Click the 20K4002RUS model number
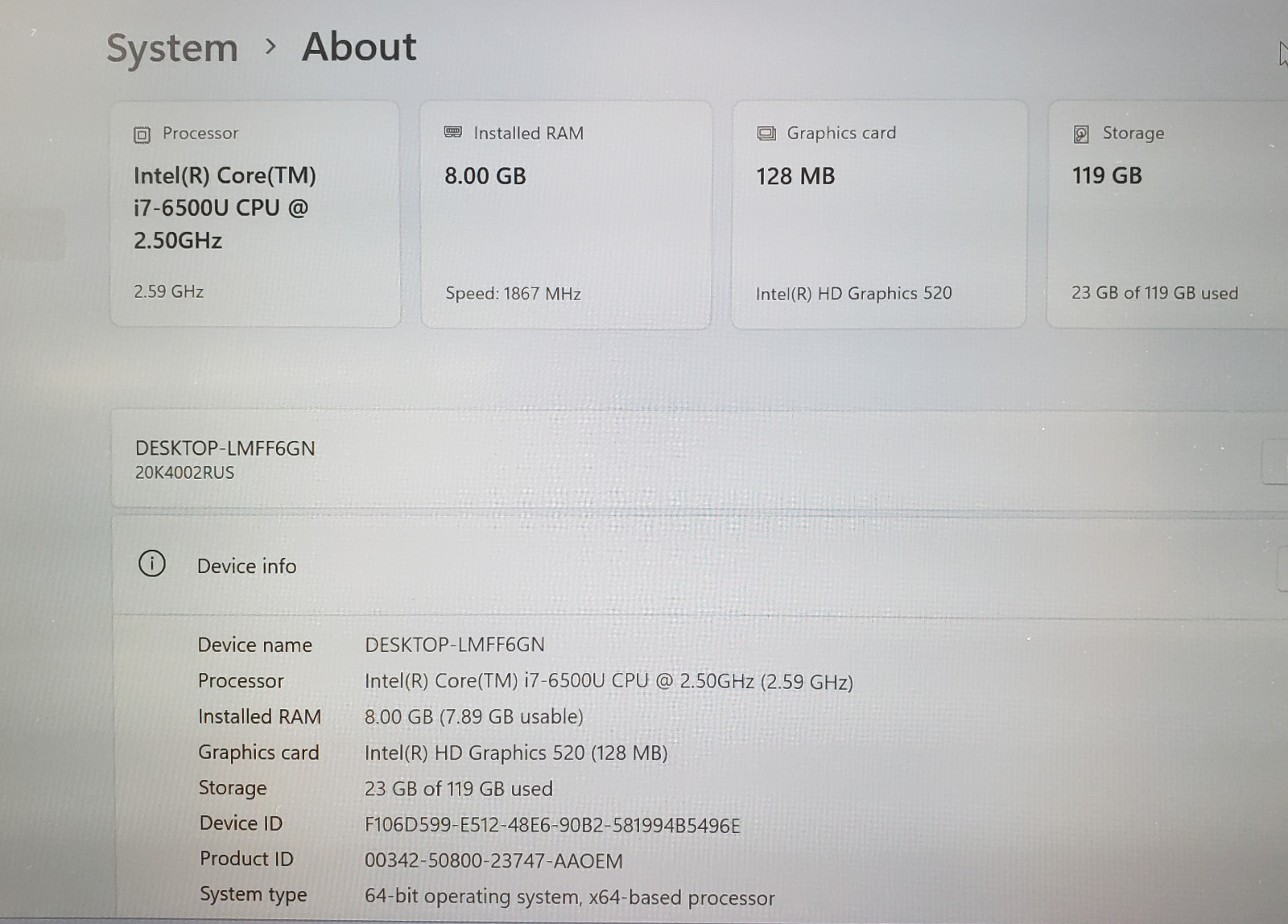The width and height of the screenshot is (1288, 924). click(x=184, y=472)
